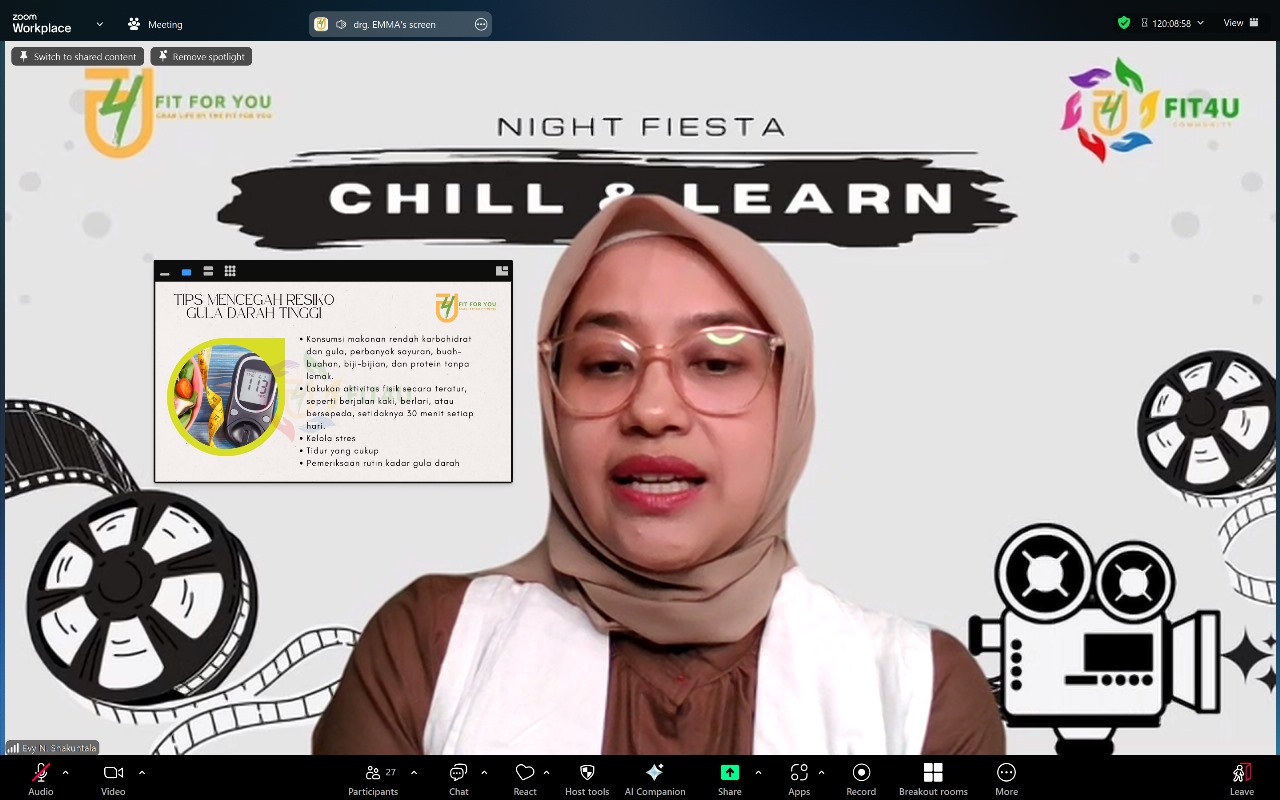The image size is (1280, 800).
Task: Expand the video options arrow next to Video
Action: 142,772
